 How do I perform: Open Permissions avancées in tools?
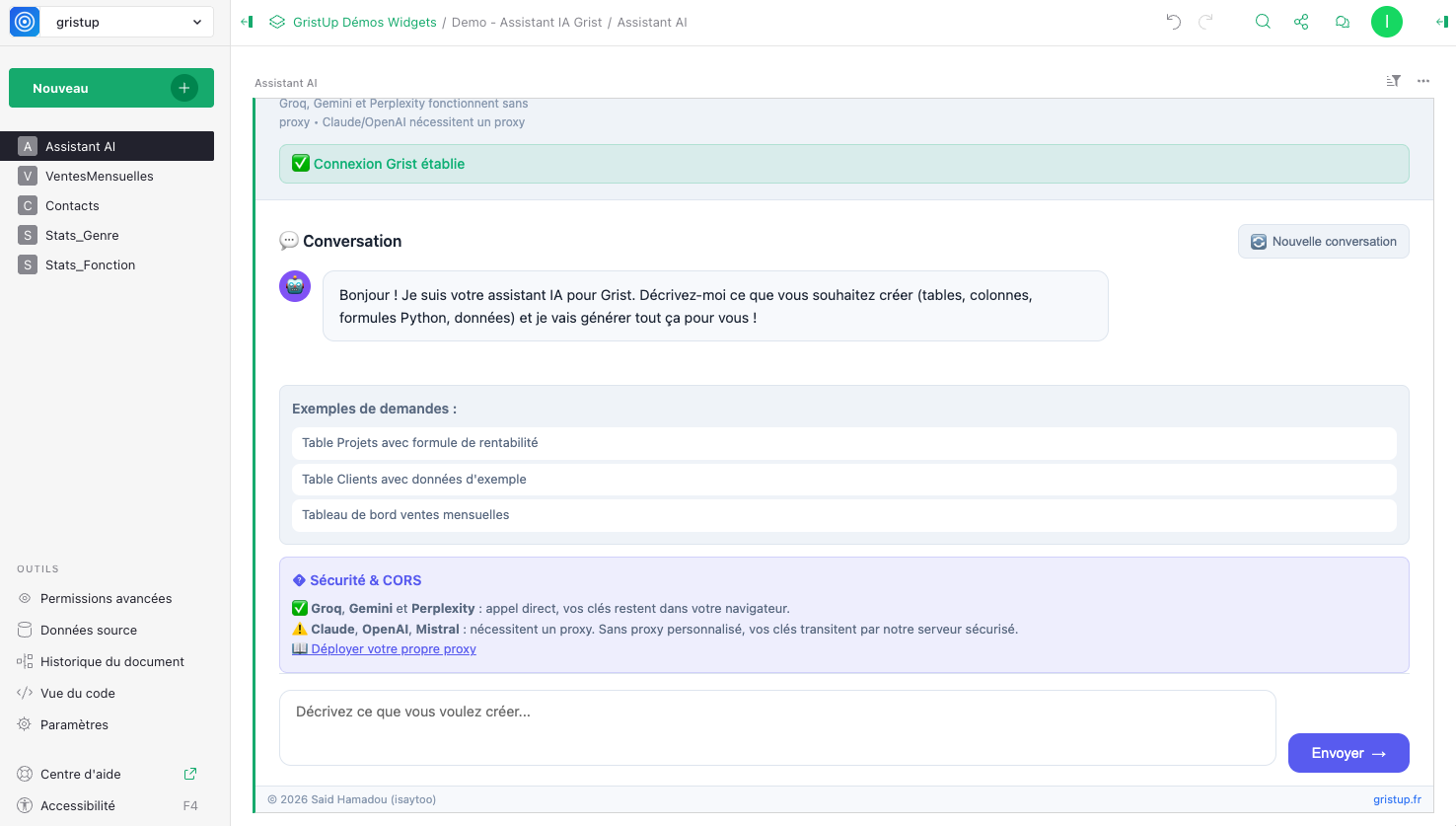coord(106,598)
